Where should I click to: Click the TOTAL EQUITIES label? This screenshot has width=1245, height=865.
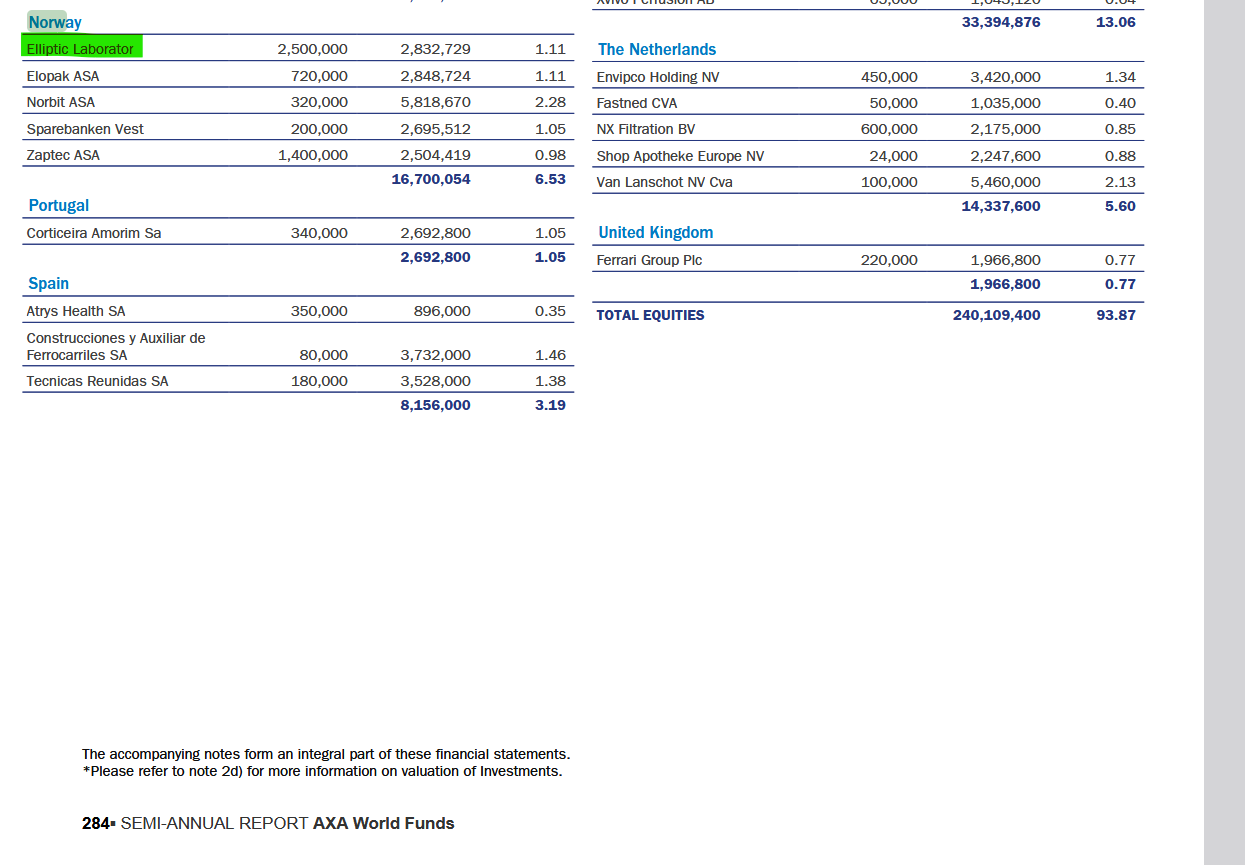point(650,315)
